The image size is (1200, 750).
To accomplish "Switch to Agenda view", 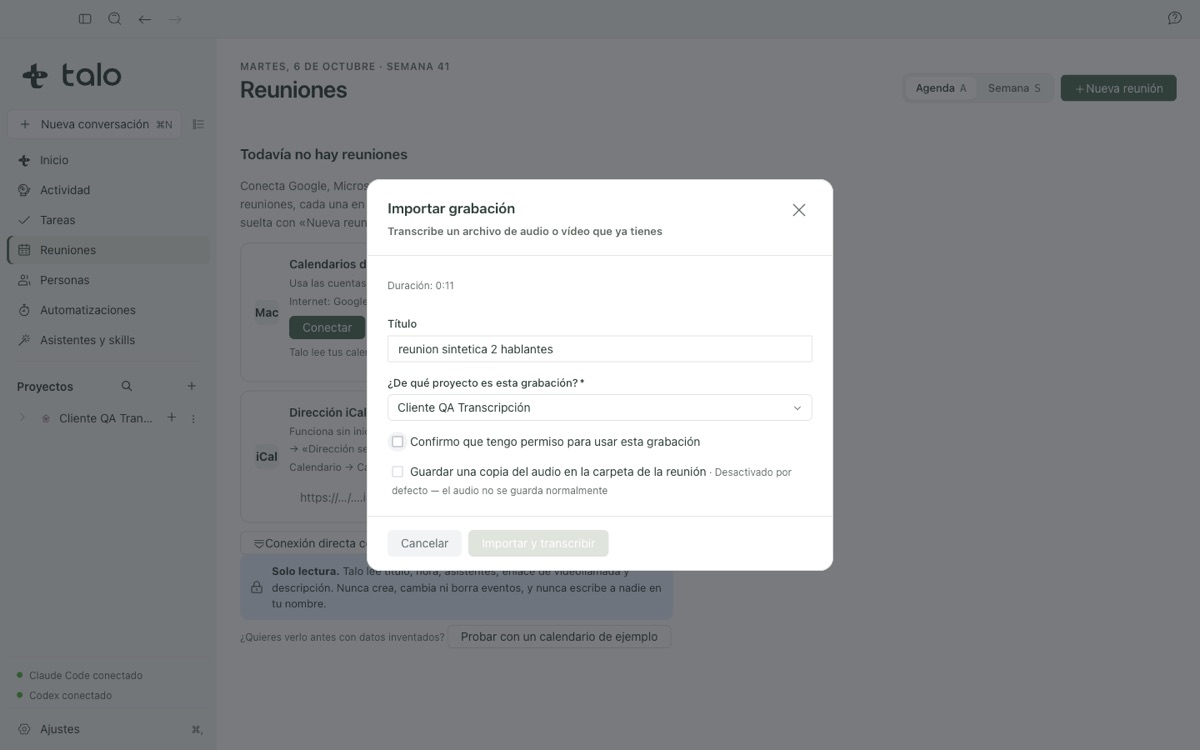I will click(x=941, y=88).
